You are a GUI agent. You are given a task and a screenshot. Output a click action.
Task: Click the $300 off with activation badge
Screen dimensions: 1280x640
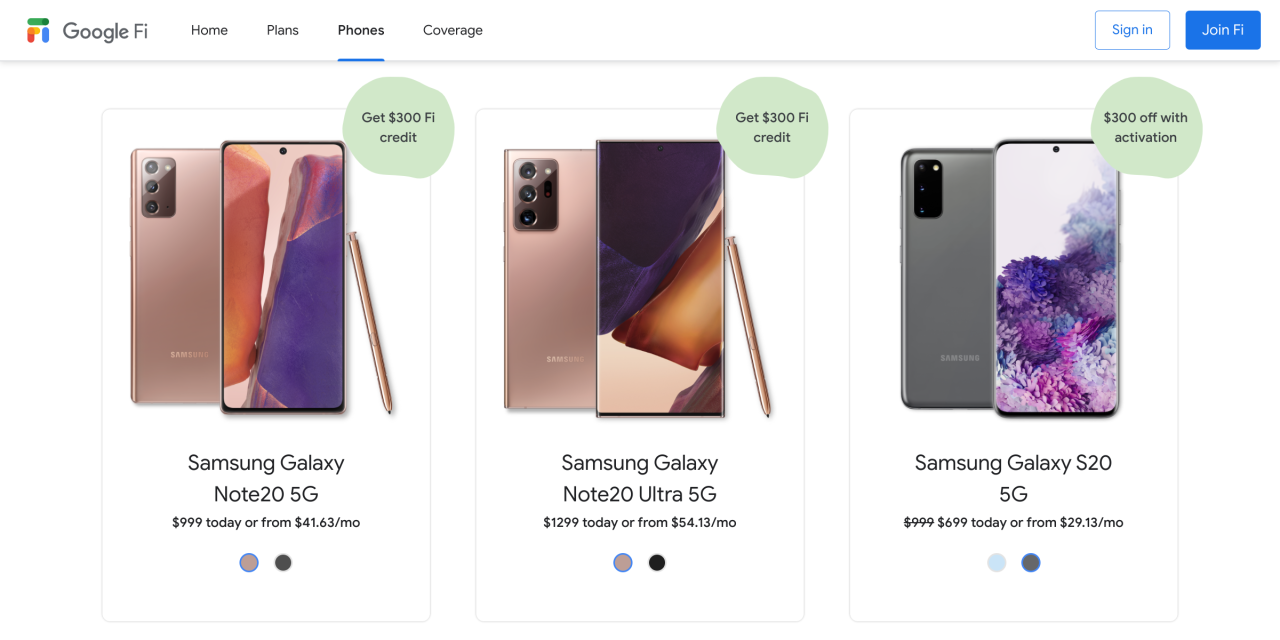tap(1146, 127)
